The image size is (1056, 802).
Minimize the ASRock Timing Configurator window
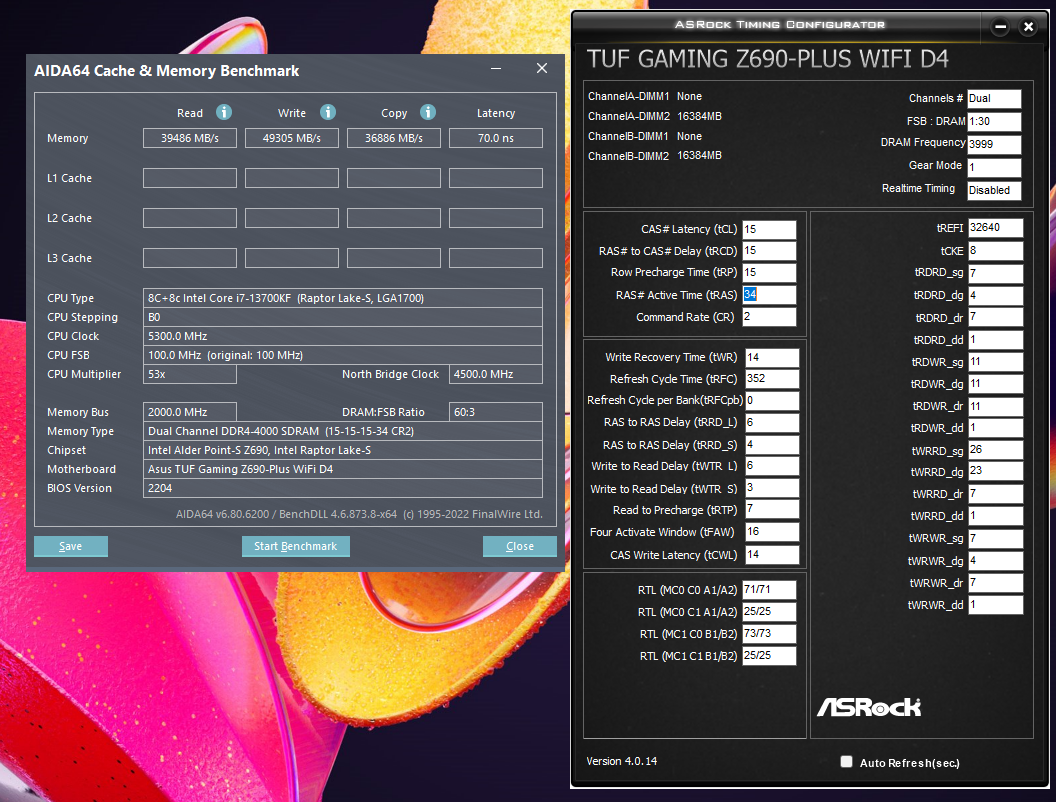1000,27
